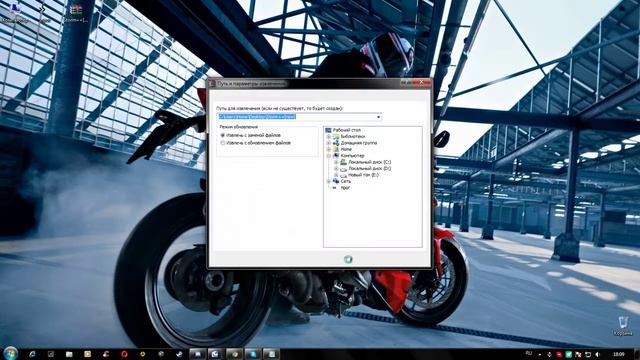640x360 pixels.
Task: Click the Show Desktop button at taskbar end
Action: [x=637, y=354]
